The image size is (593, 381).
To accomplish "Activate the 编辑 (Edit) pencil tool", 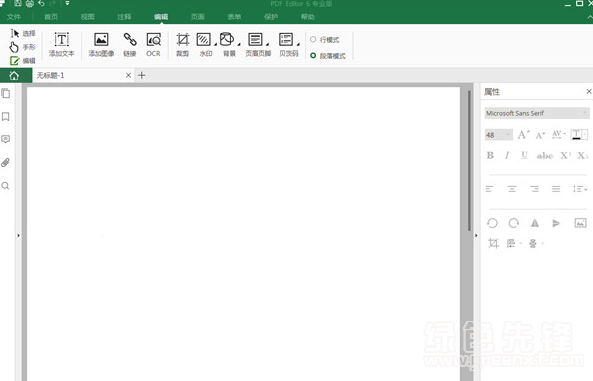I will click(x=23, y=61).
